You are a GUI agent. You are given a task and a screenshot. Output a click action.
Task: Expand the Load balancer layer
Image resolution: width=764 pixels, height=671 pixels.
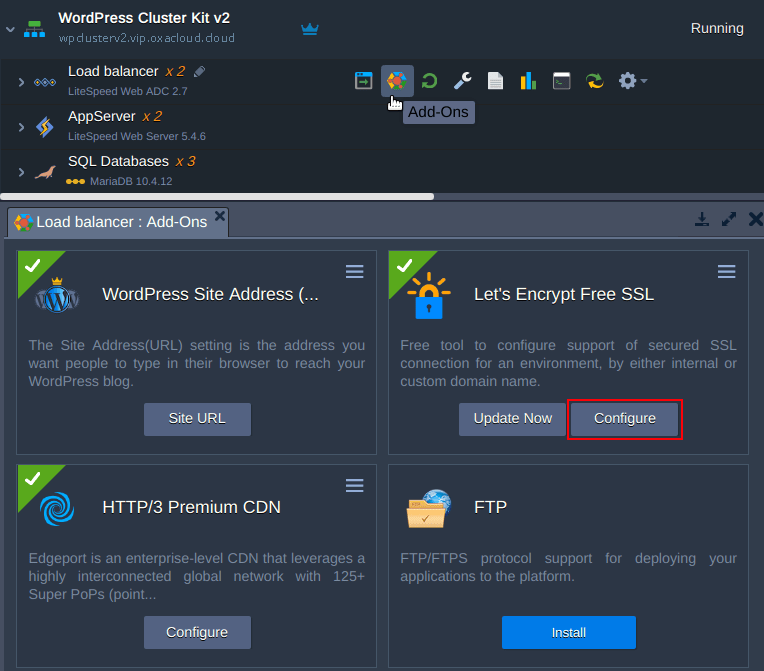pos(21,82)
